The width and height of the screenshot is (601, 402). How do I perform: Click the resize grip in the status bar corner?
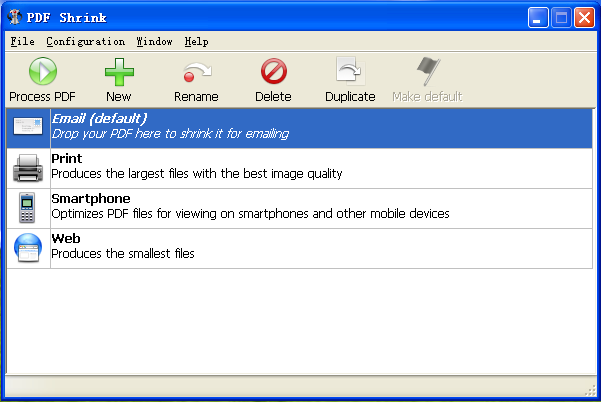click(x=591, y=391)
